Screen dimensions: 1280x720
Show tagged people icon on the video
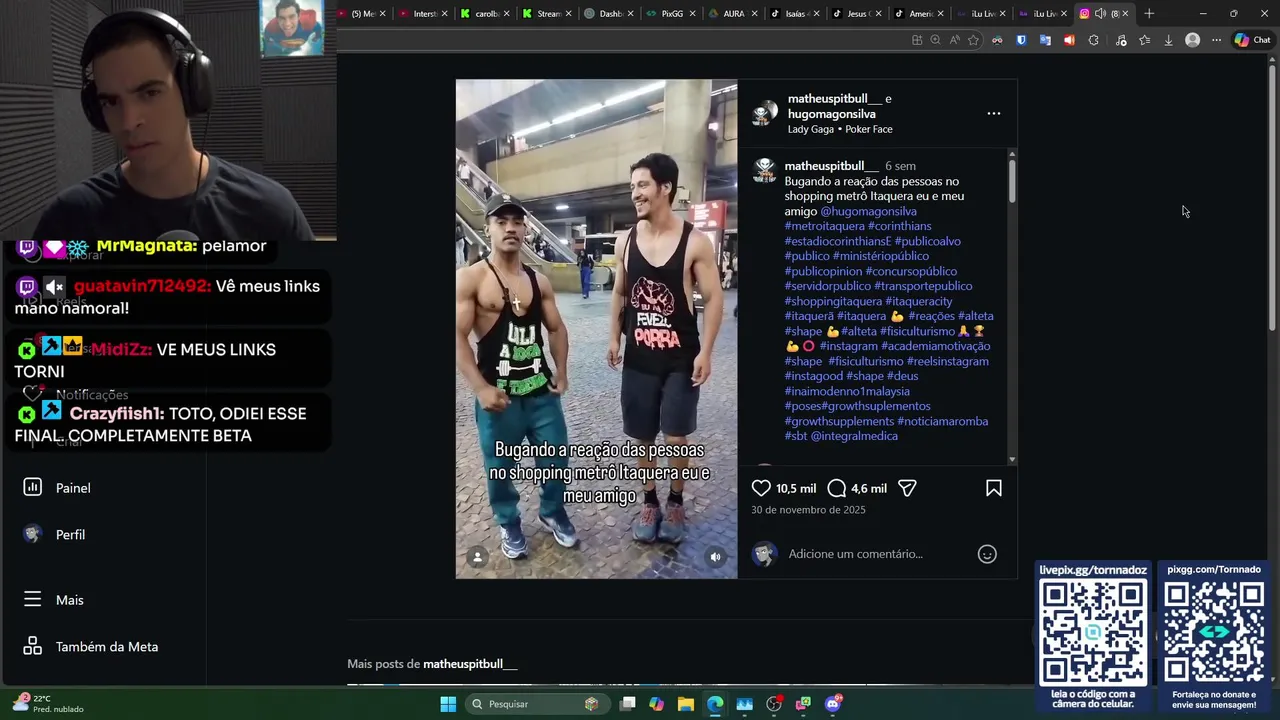click(x=478, y=557)
